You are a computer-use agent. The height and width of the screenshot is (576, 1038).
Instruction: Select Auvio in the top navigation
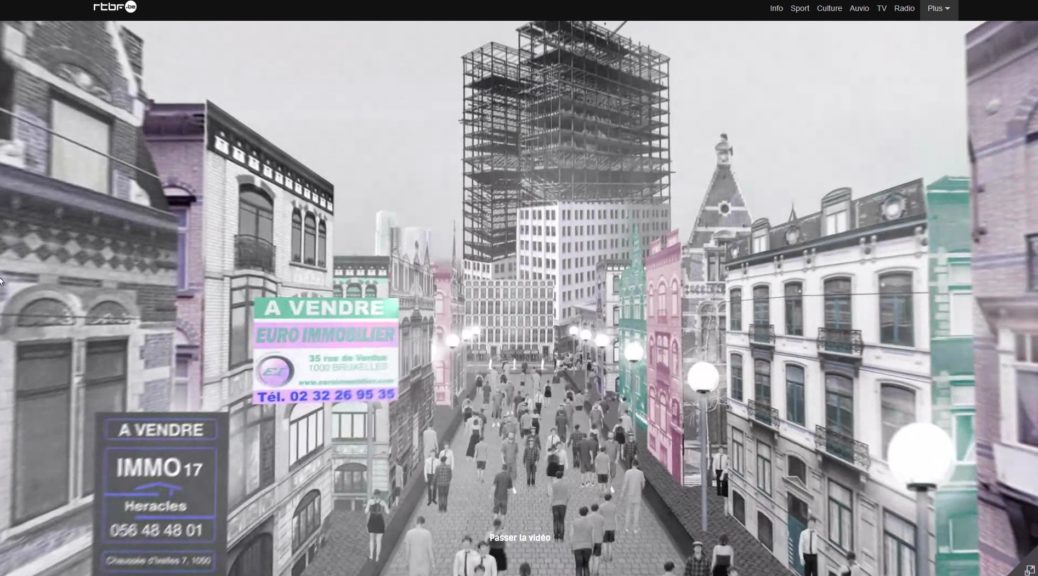859,9
